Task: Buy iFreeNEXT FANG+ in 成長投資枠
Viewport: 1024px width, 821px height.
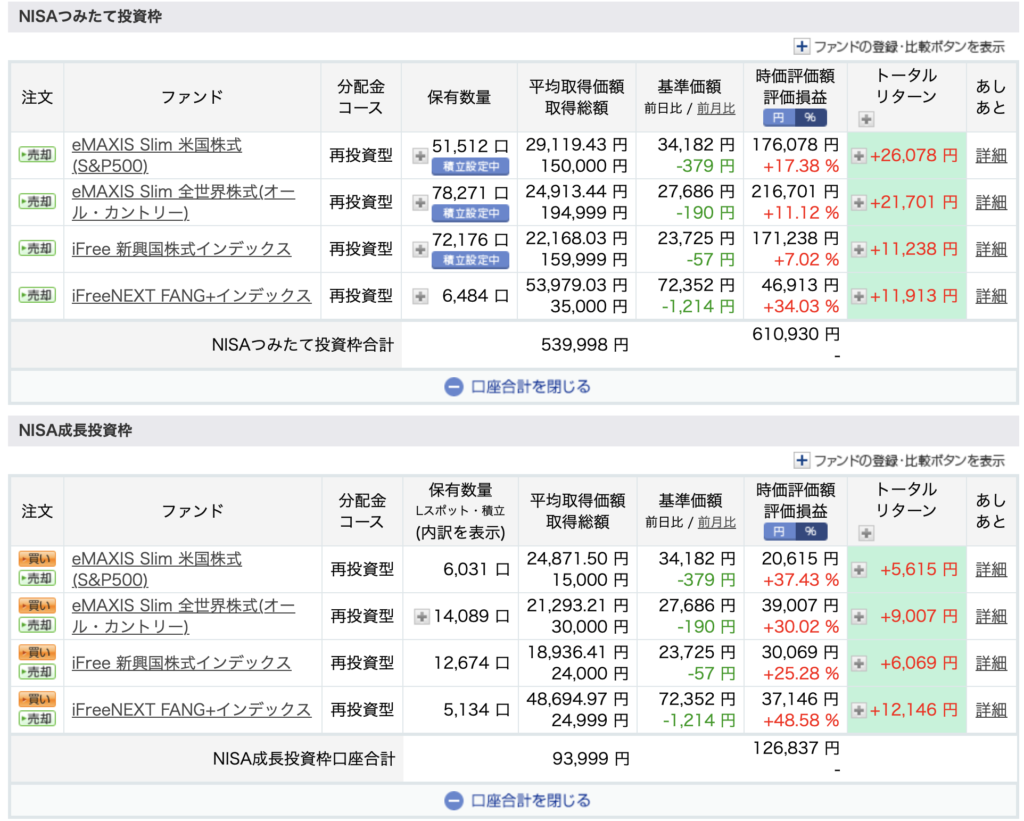Action: click(37, 700)
